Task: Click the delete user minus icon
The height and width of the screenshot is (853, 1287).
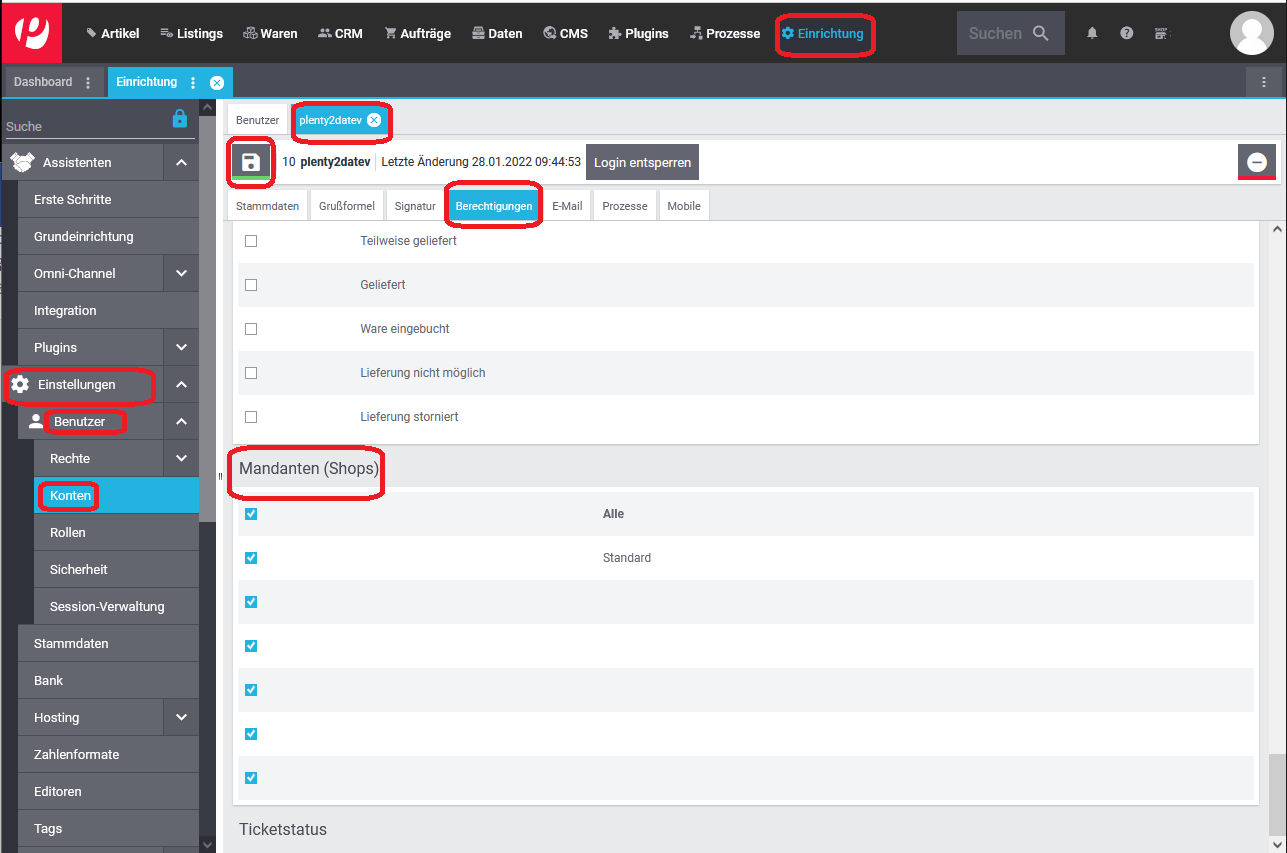Action: (x=1257, y=162)
